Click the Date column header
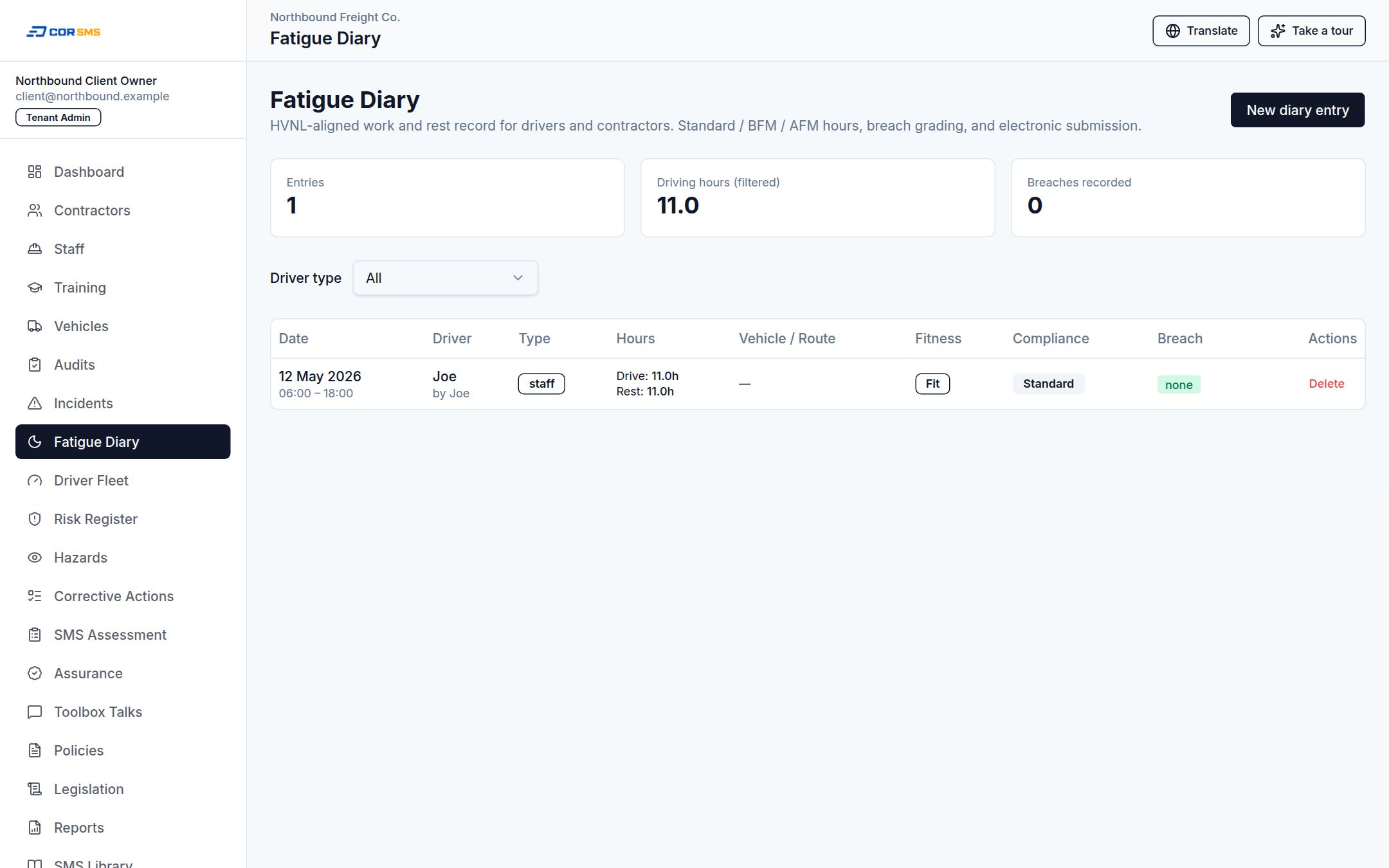This screenshot has width=1389, height=868. pyautogui.click(x=293, y=338)
